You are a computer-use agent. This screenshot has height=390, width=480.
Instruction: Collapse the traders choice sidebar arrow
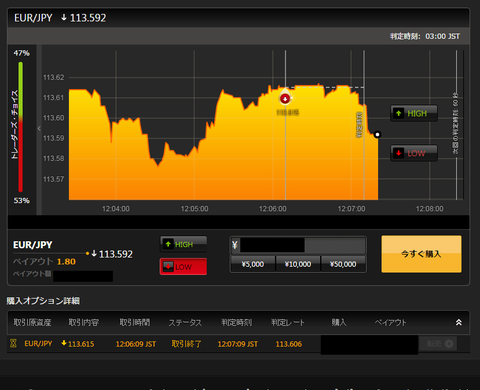pos(39,128)
